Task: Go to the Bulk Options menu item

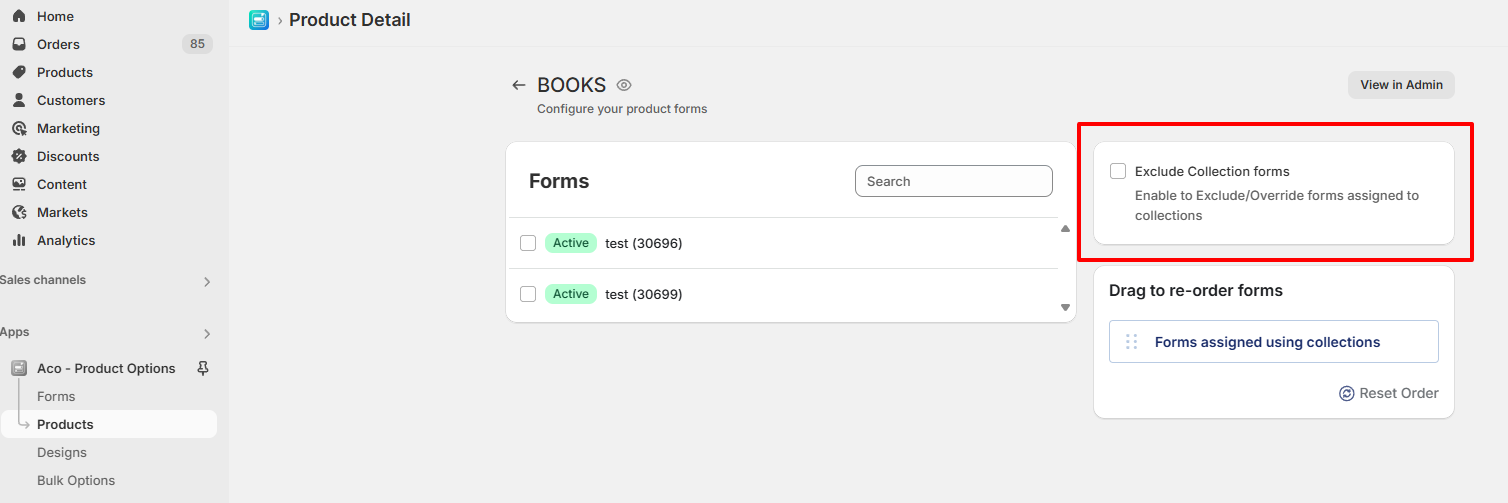Action: pyautogui.click(x=76, y=480)
